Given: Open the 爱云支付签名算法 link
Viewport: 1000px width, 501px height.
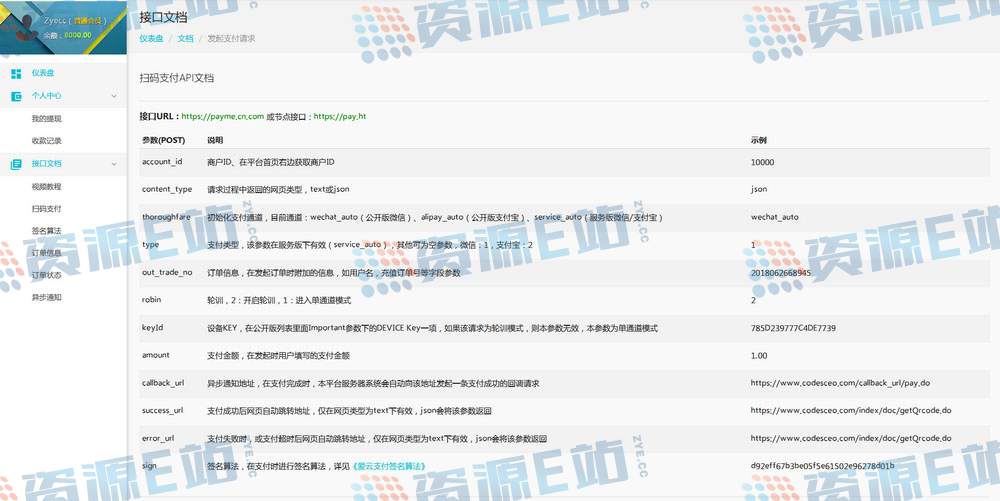Looking at the screenshot, I should click(x=388, y=467).
